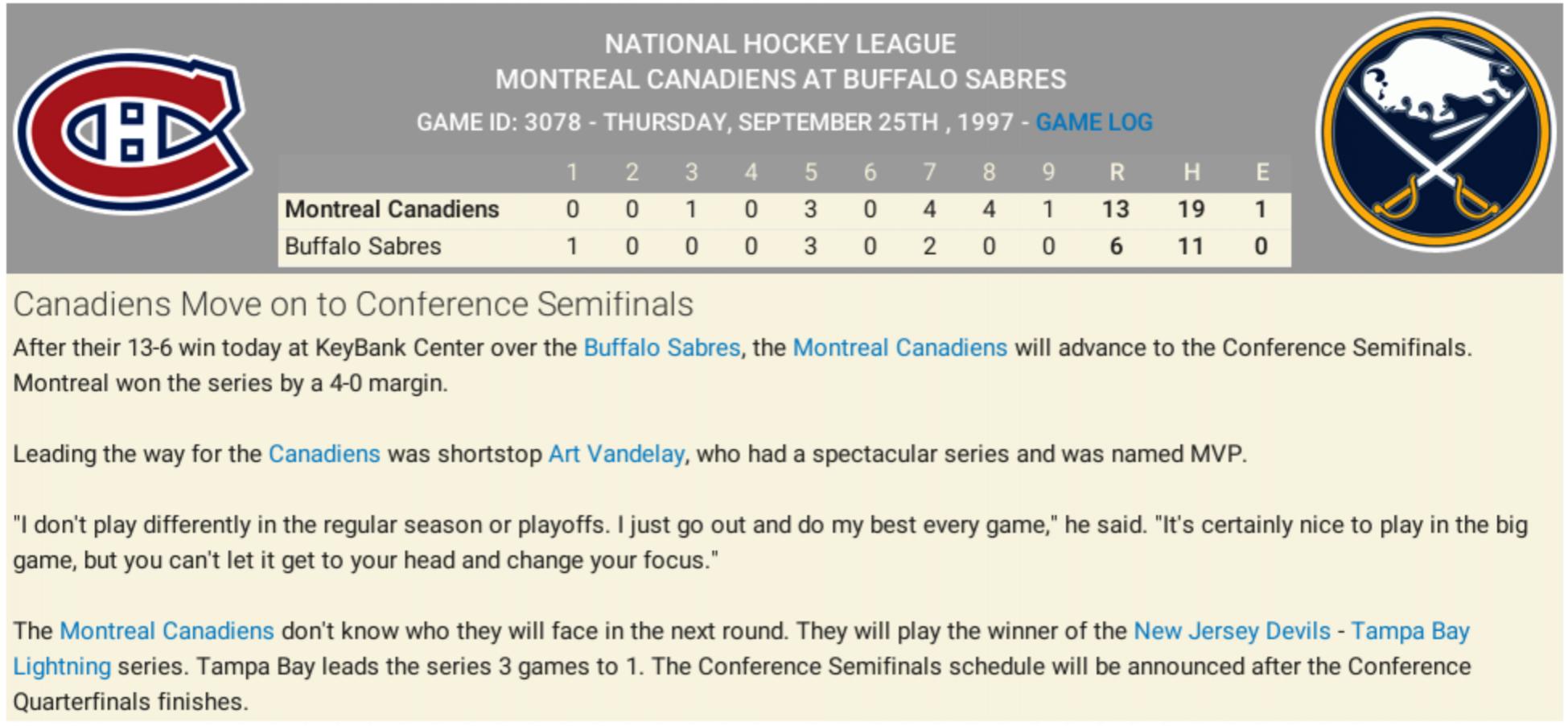
Task: Click the inning 7 column header
Action: [x=929, y=172]
